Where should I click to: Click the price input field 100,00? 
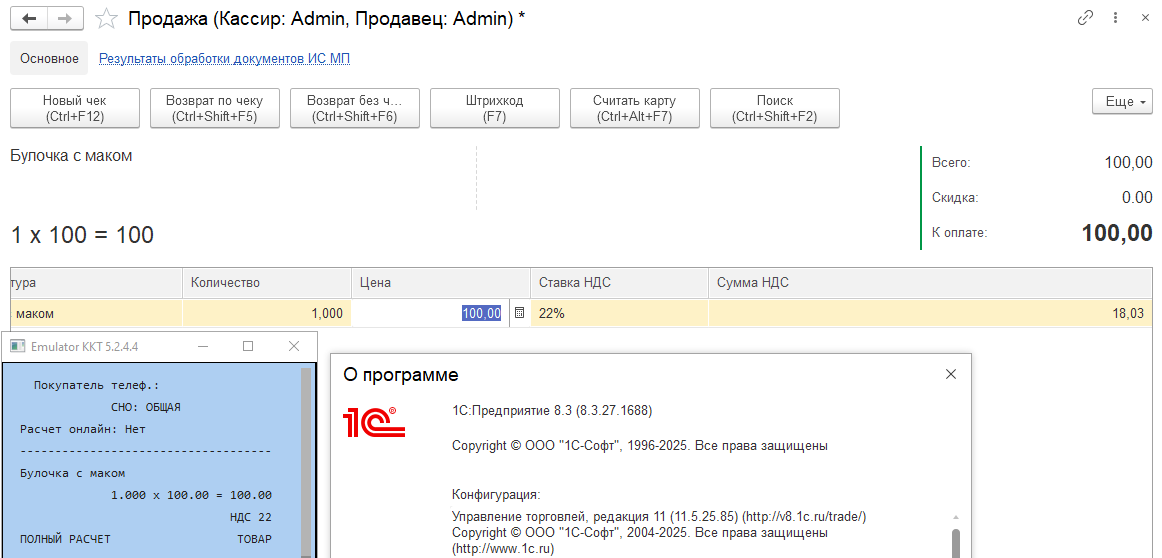(431, 313)
